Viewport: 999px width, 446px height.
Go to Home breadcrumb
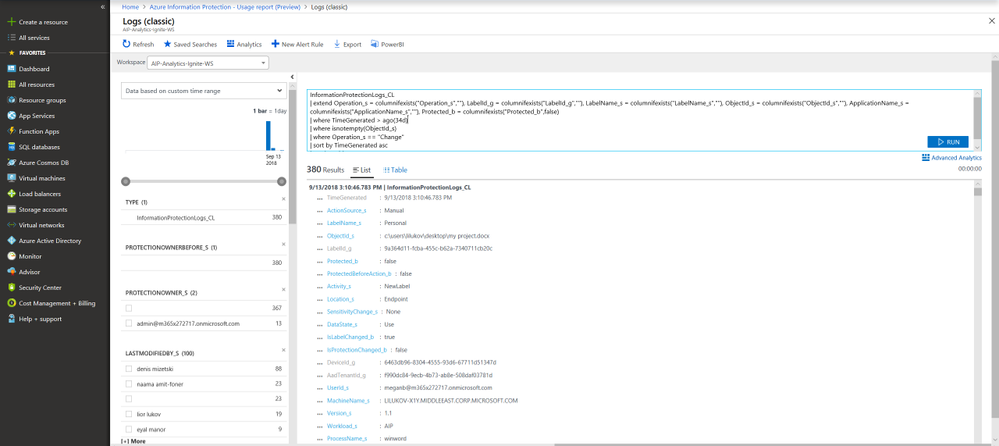click(x=130, y=6)
